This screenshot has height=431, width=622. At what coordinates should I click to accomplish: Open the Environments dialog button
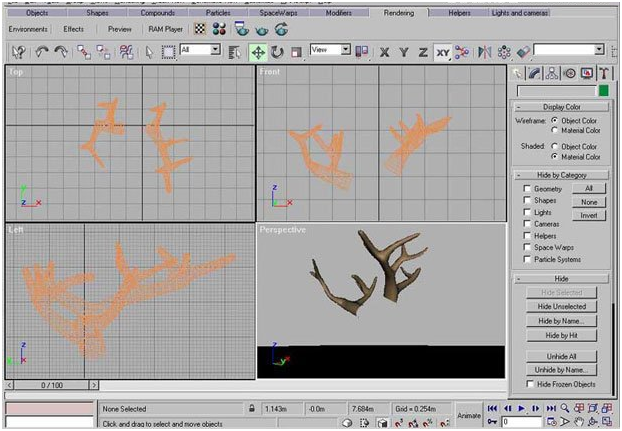pyautogui.click(x=28, y=29)
